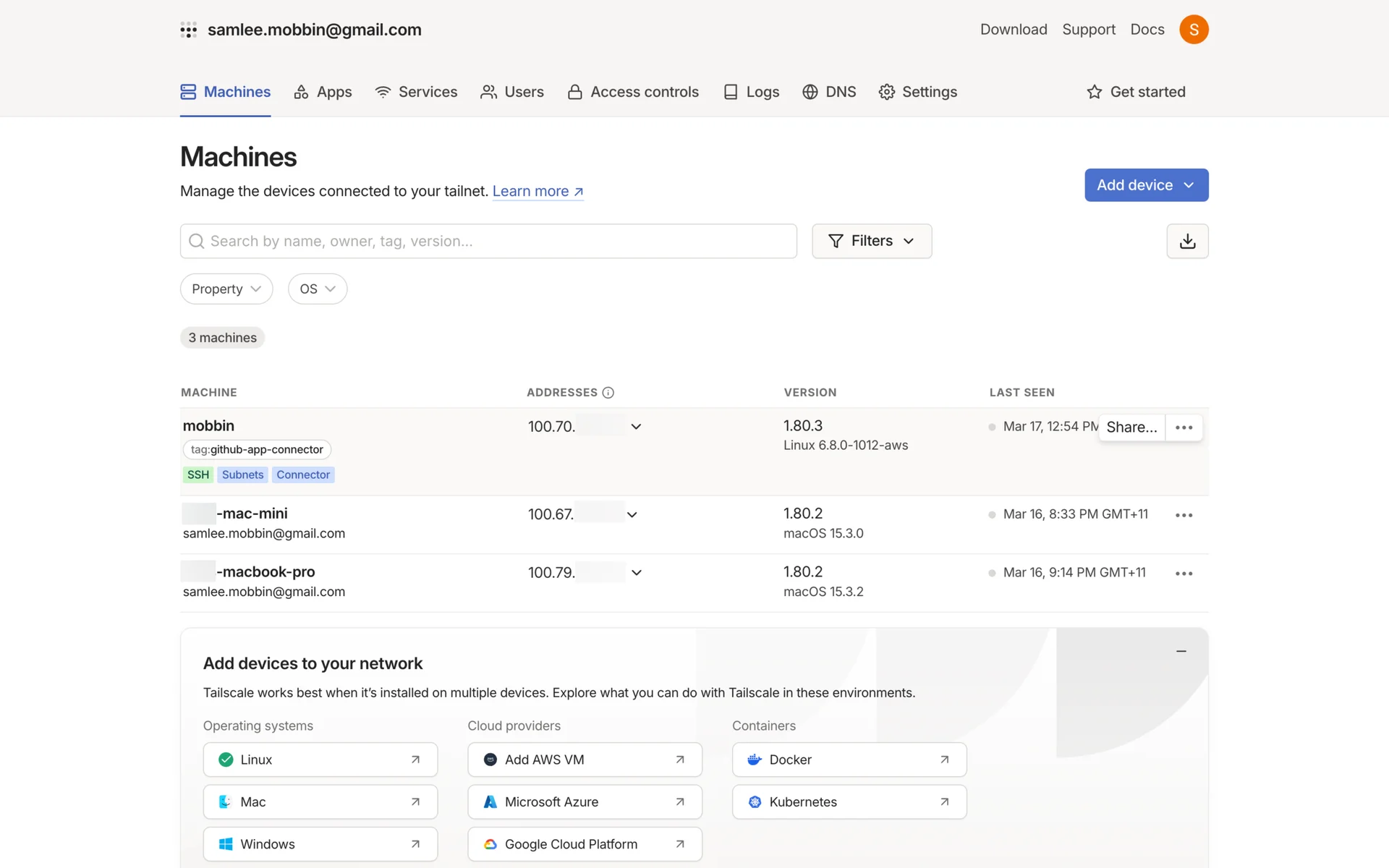Switch to the Access controls tab
Viewport: 1389px width, 868px height.
[x=633, y=92]
